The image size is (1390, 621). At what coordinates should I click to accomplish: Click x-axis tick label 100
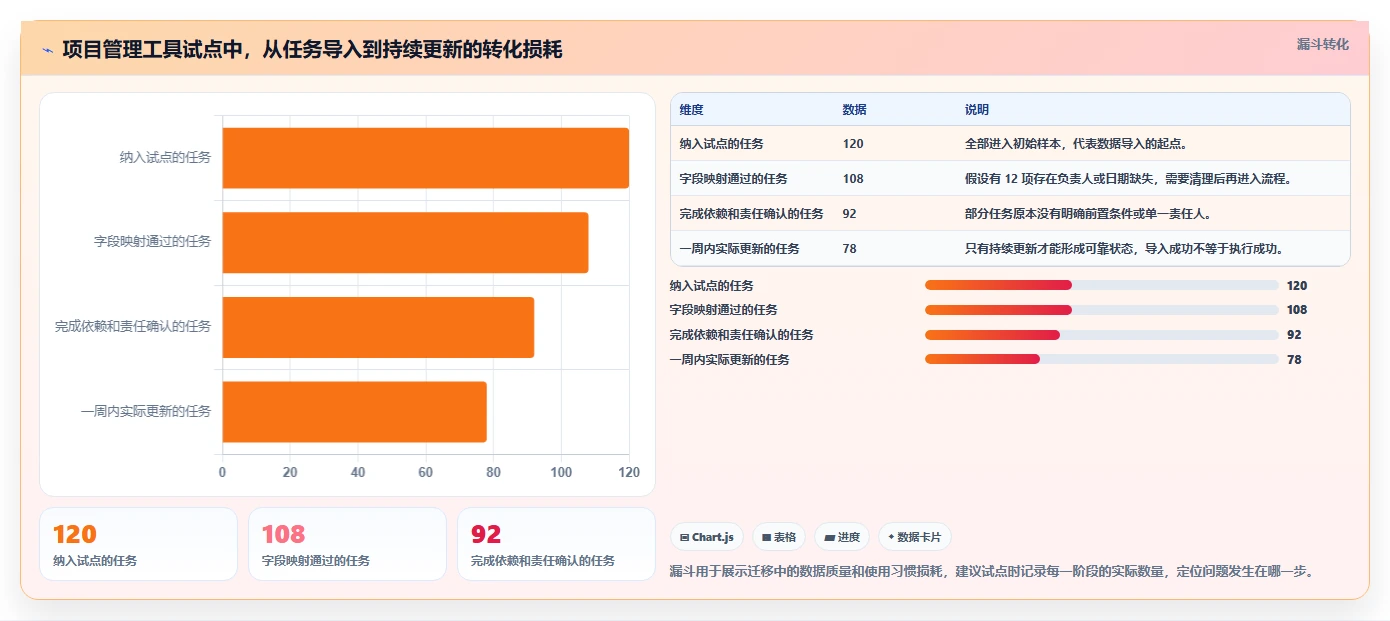[x=561, y=472]
